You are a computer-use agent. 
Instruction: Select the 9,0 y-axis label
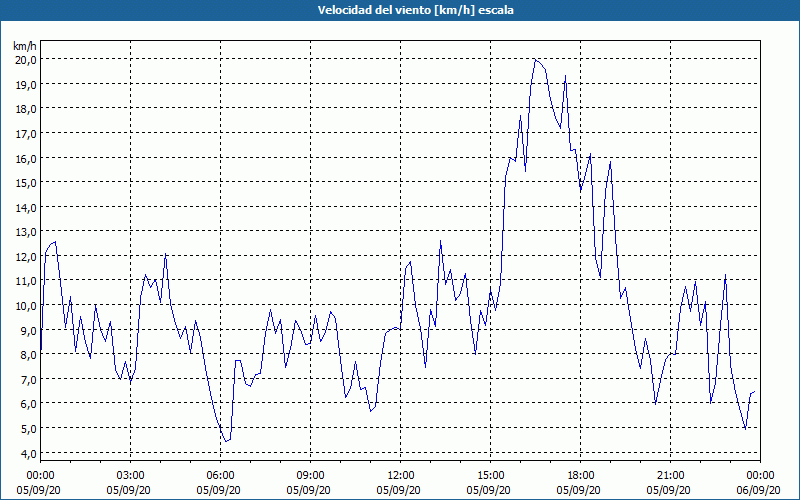point(28,330)
